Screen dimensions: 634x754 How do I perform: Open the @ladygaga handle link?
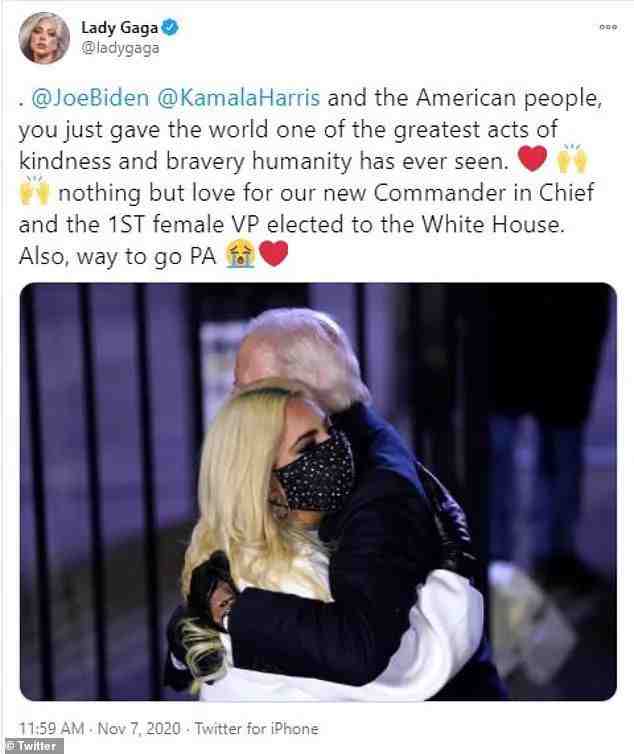coord(120,48)
